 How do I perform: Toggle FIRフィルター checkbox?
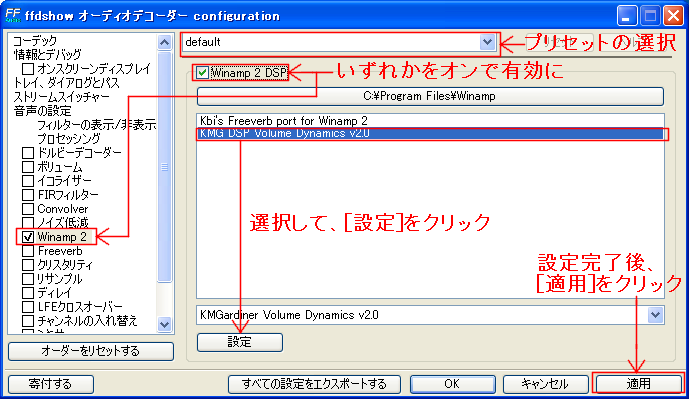[28, 195]
